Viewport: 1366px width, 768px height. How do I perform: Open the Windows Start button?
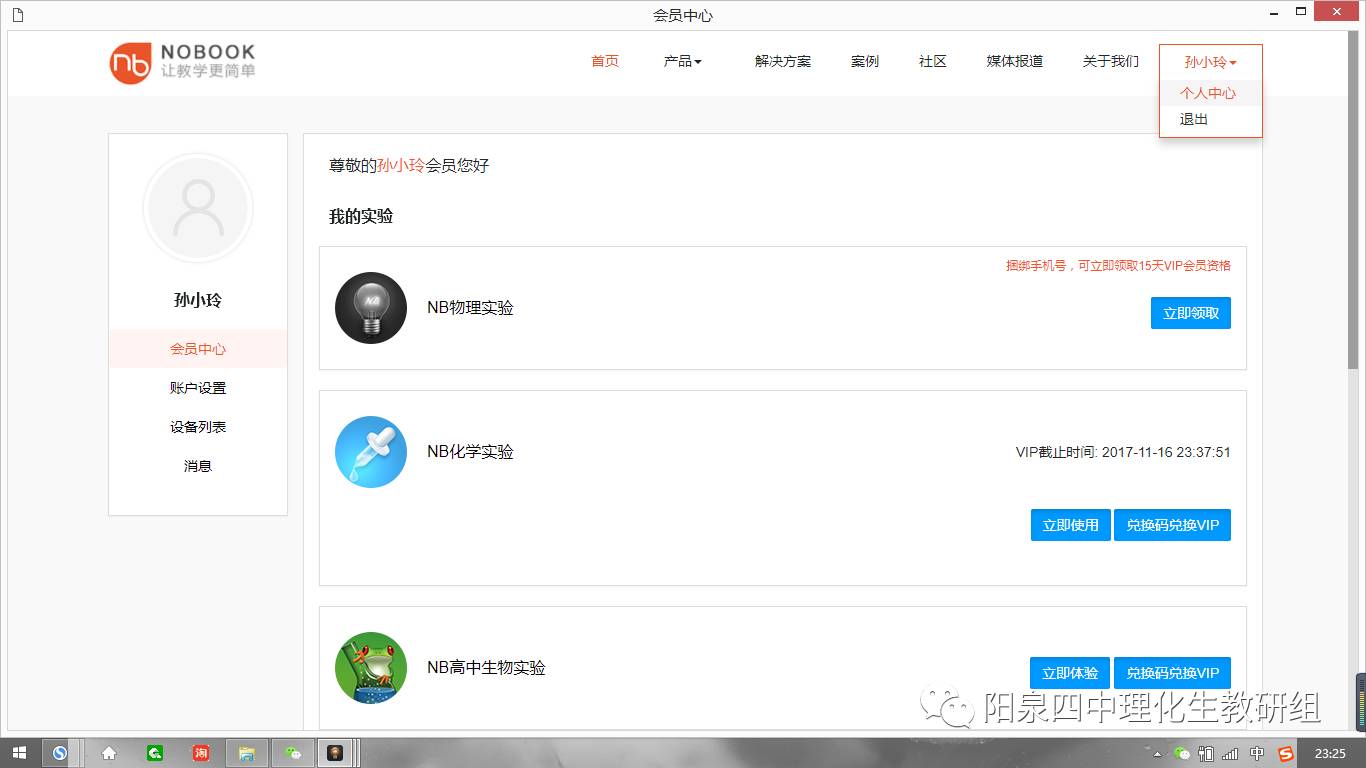19,753
